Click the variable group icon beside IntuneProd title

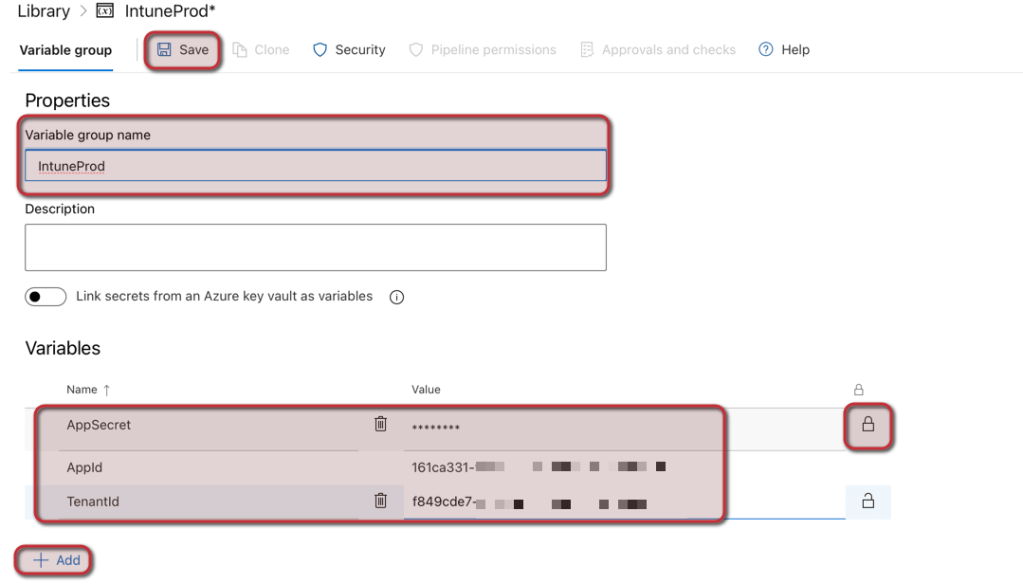coord(105,11)
